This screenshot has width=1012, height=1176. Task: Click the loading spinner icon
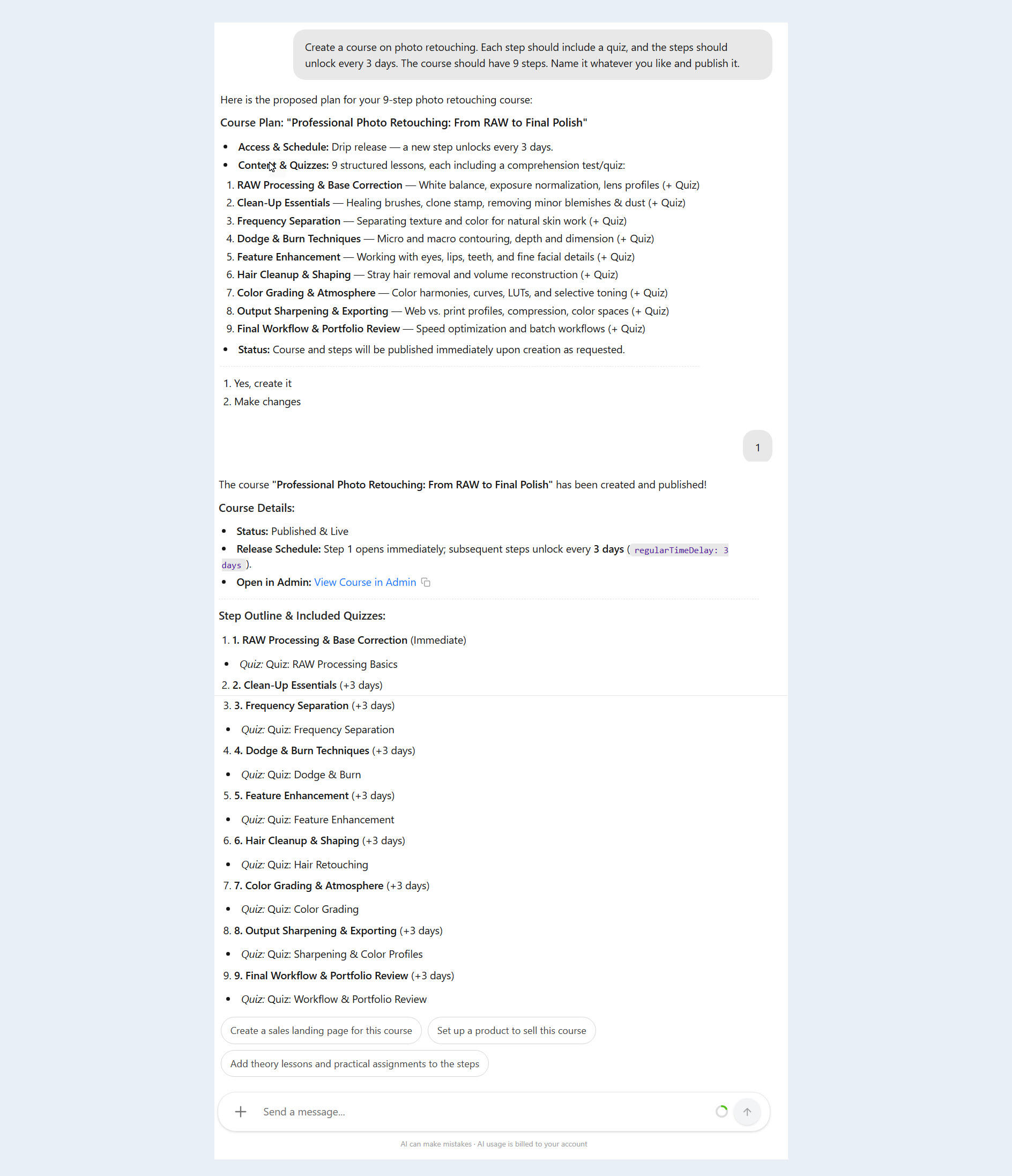click(x=721, y=1111)
